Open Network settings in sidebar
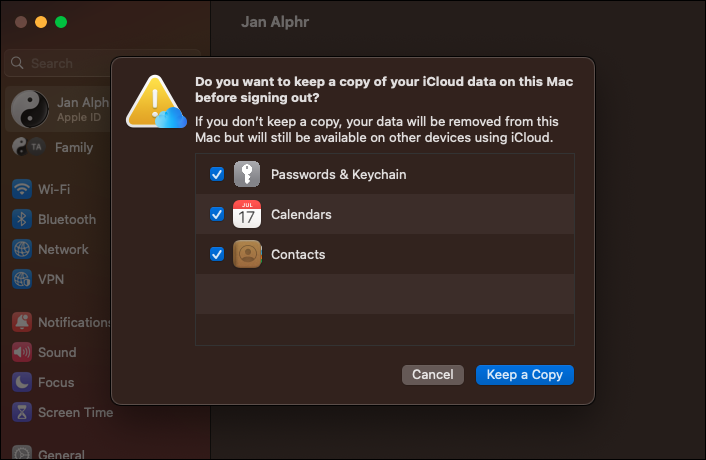Screen dimensions: 706x460 click(62, 249)
